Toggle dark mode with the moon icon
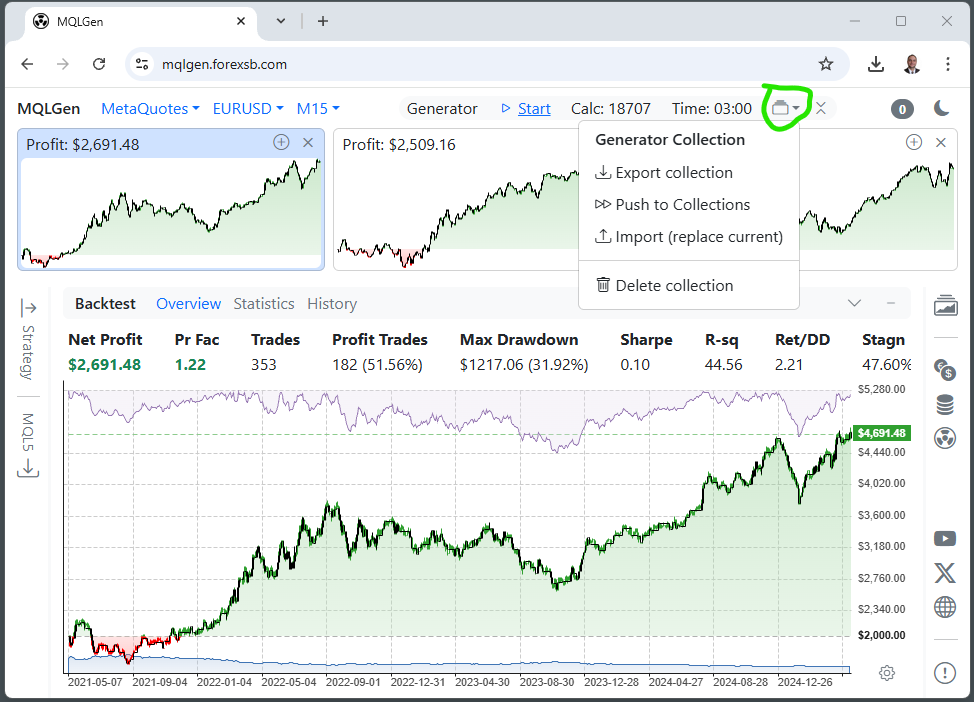974x702 pixels. [x=942, y=108]
